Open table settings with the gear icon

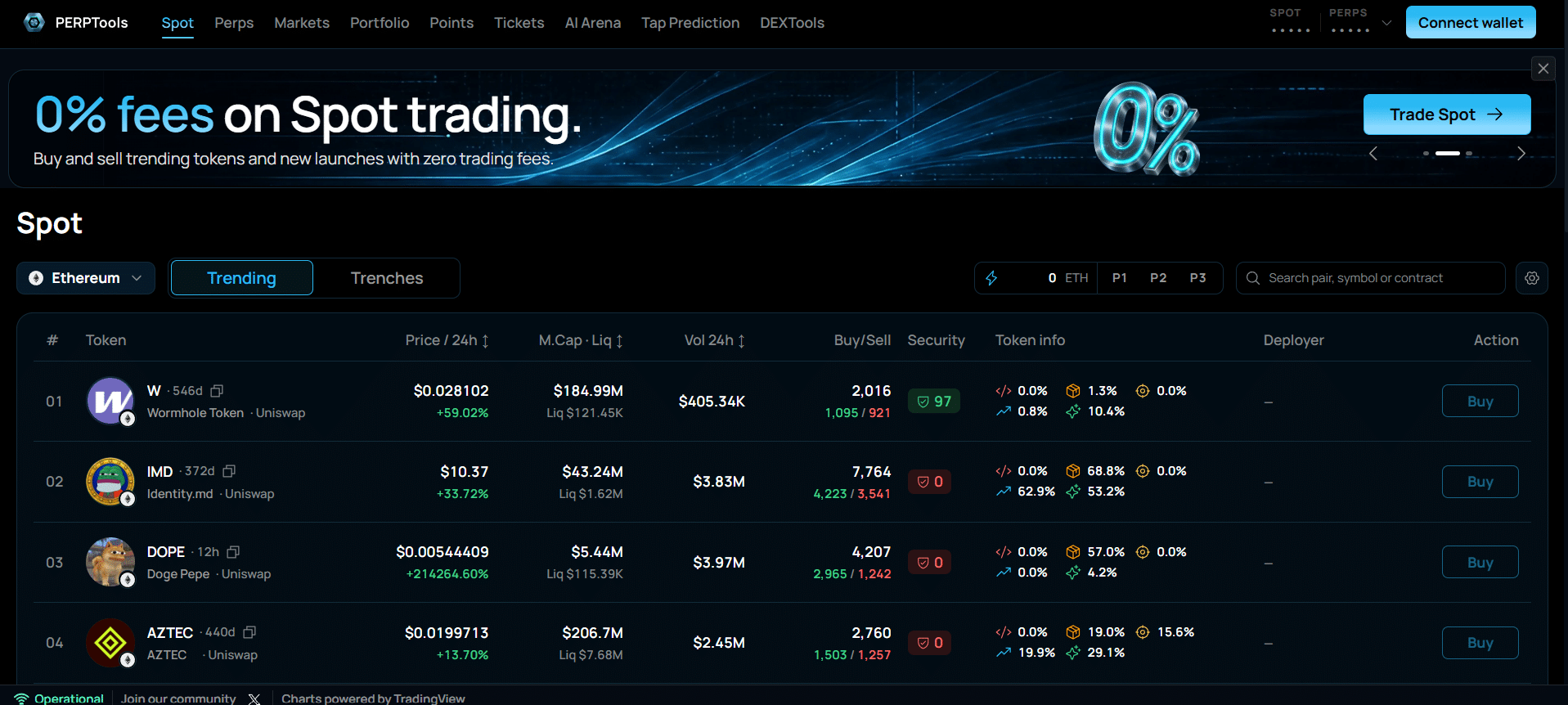click(1531, 278)
